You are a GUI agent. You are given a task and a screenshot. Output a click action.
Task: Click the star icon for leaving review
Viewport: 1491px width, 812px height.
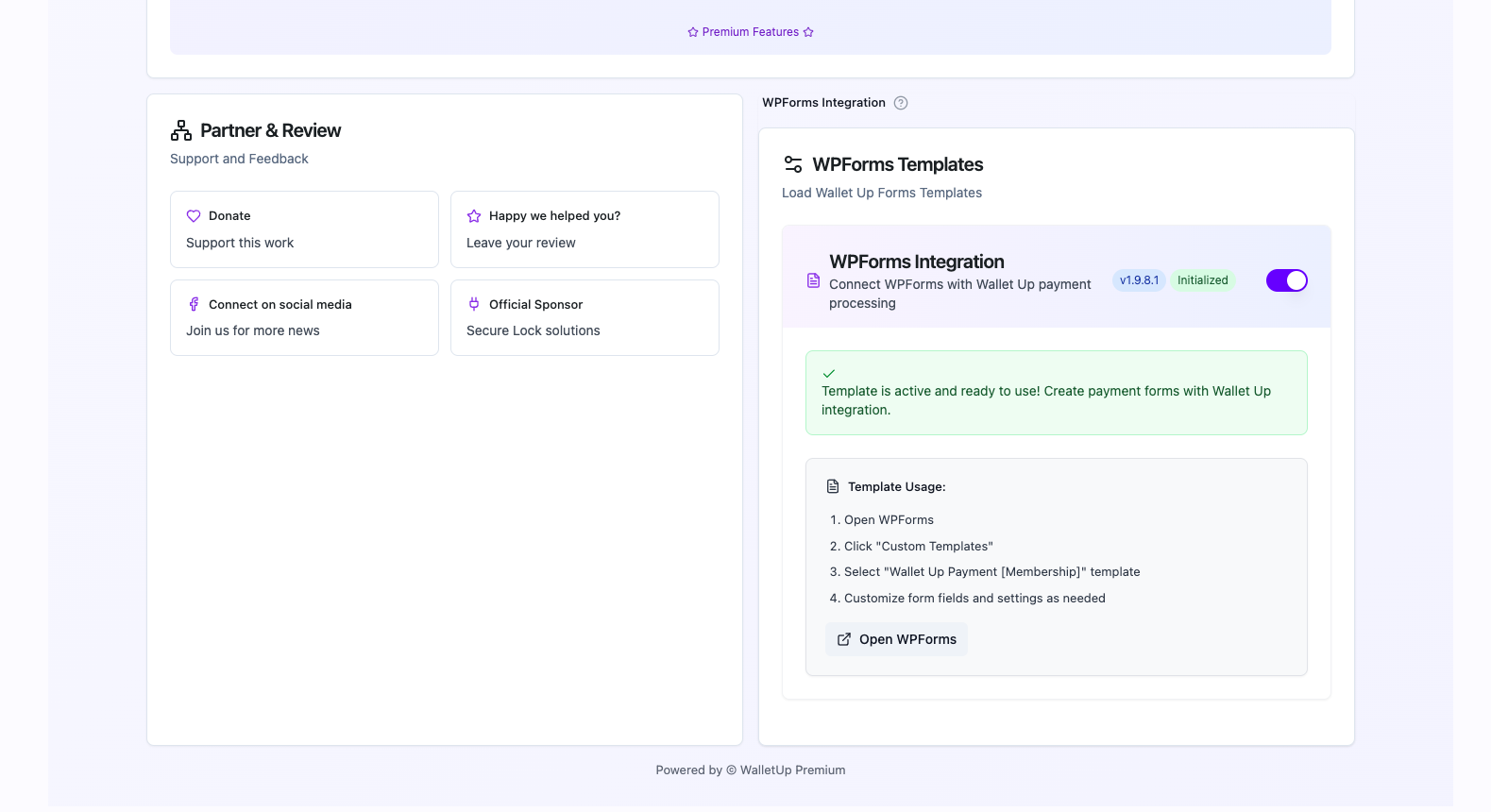[474, 216]
